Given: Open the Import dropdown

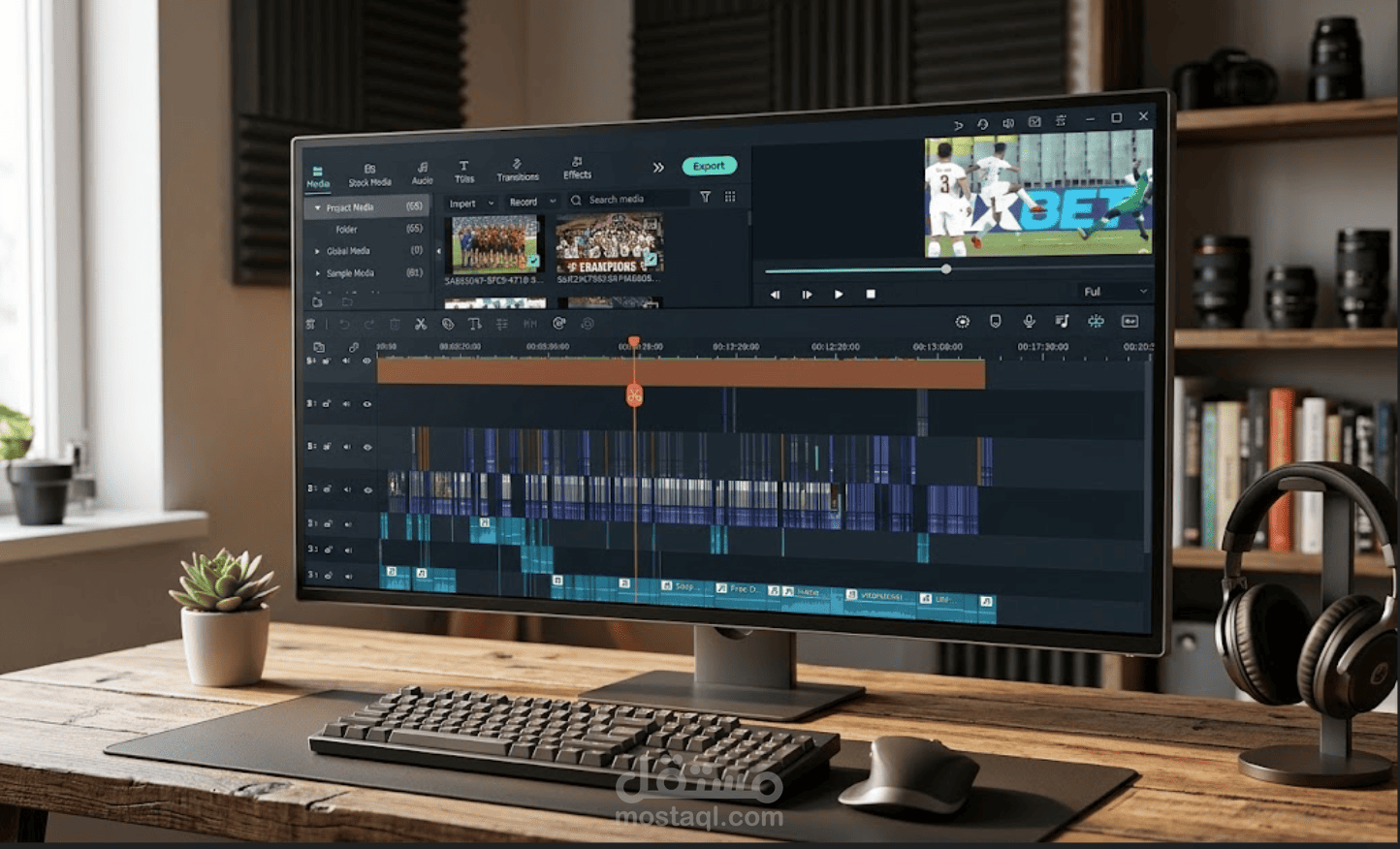Looking at the screenshot, I should click(x=471, y=203).
